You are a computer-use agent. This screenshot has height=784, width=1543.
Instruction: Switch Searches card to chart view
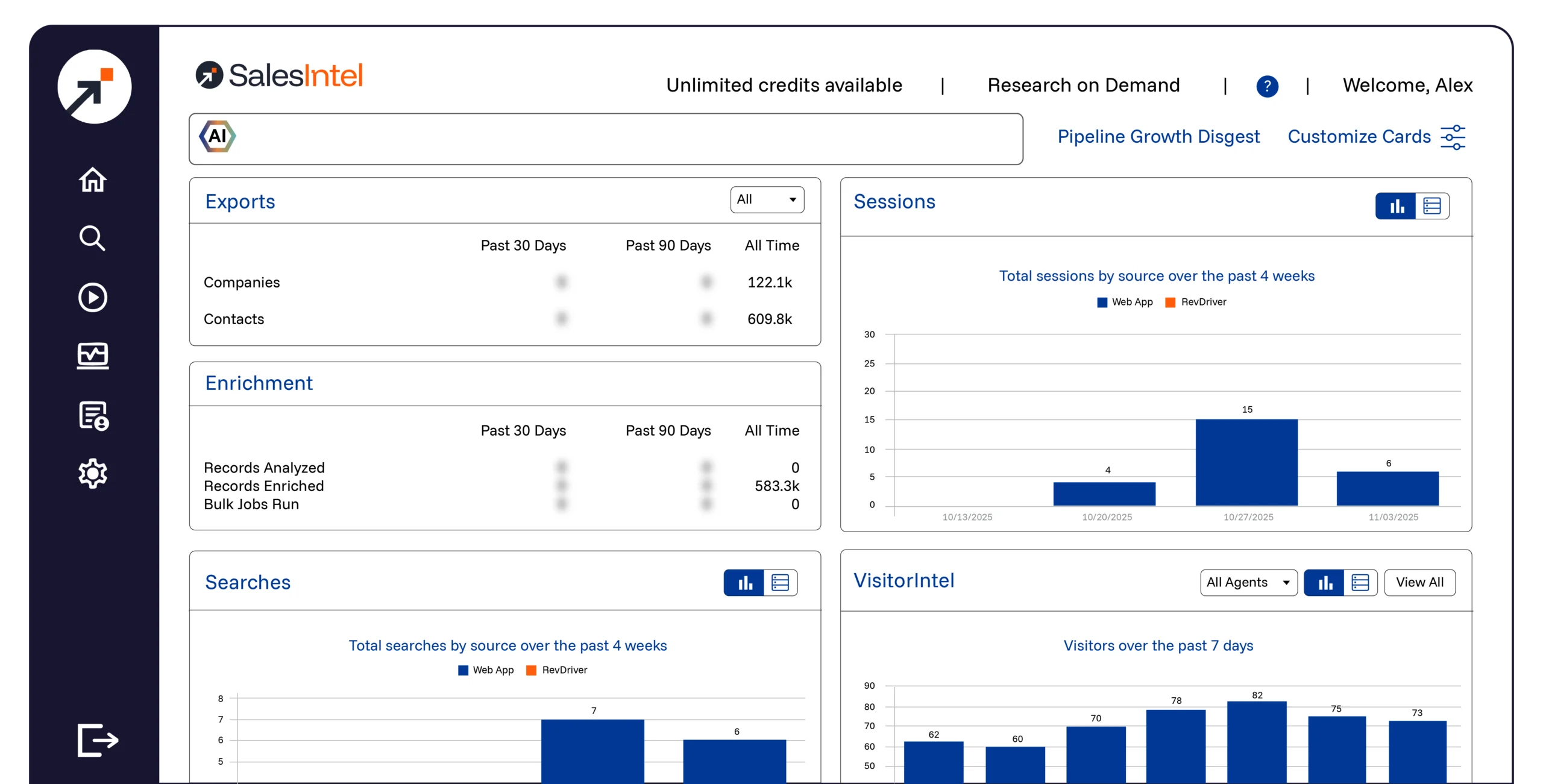pyautogui.click(x=744, y=583)
